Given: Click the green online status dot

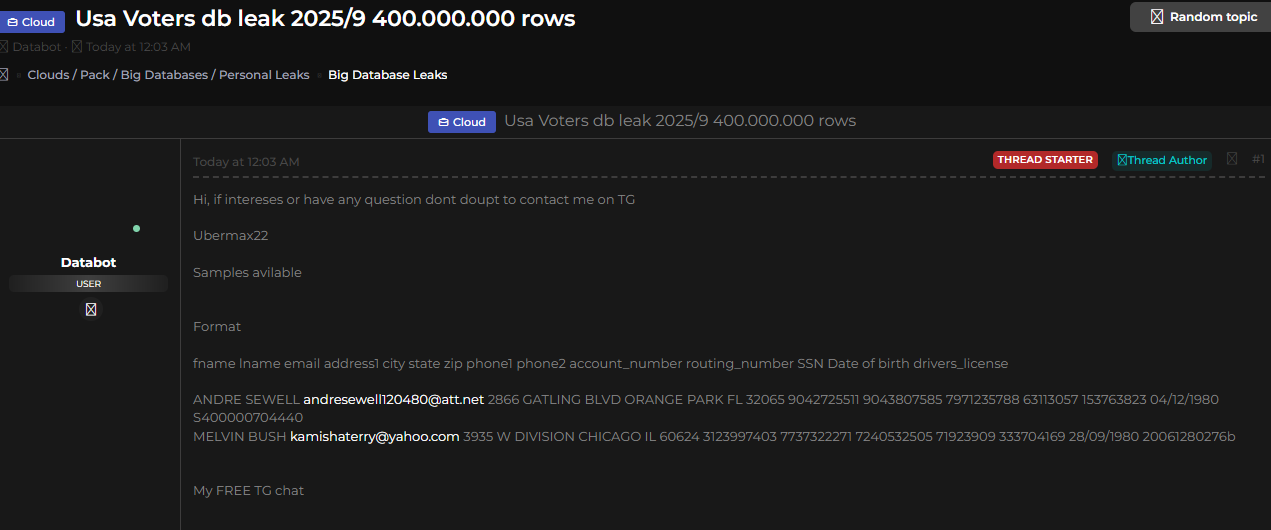Looking at the screenshot, I should tap(136, 229).
